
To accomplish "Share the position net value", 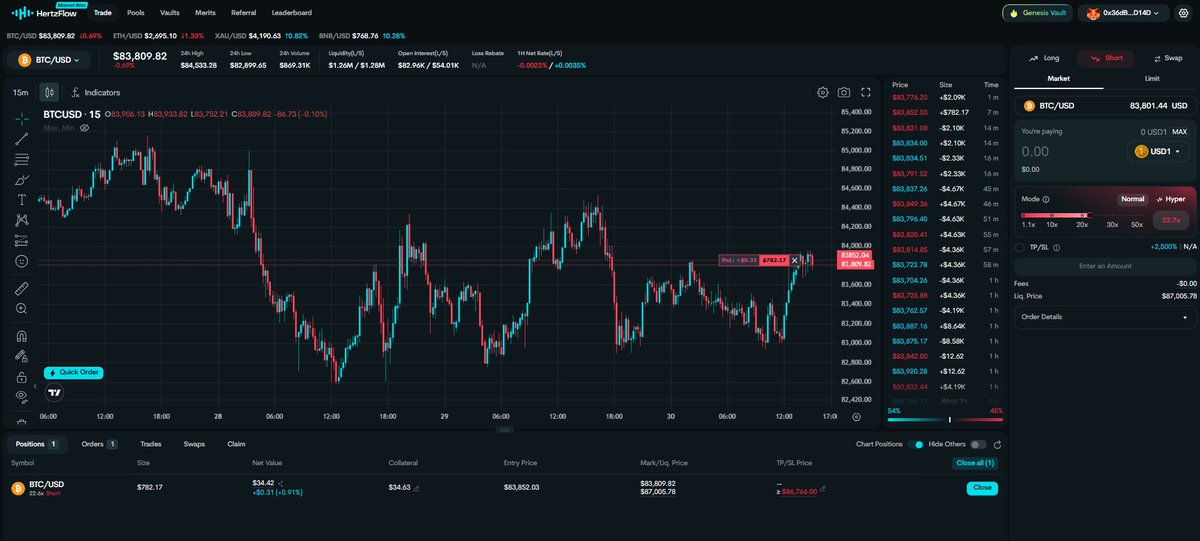I will point(281,483).
